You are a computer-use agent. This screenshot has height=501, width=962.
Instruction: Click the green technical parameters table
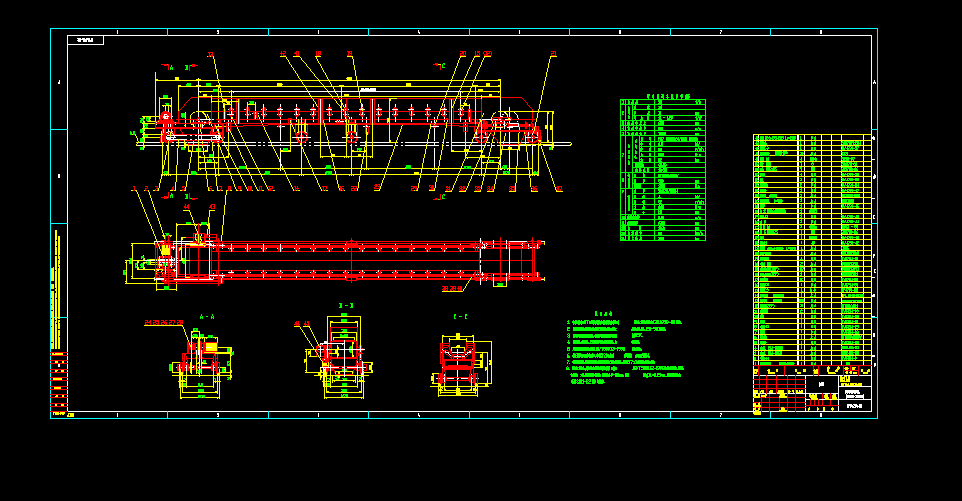click(663, 170)
